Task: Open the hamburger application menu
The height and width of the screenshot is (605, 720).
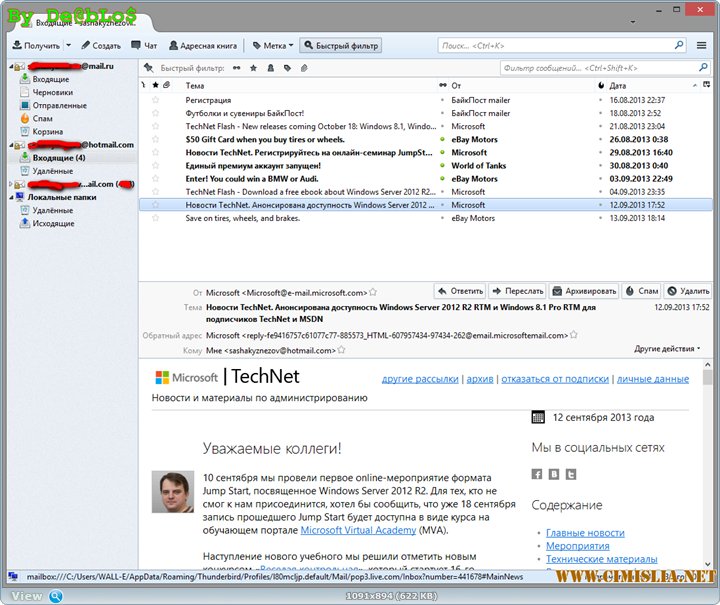Action: 703,46
